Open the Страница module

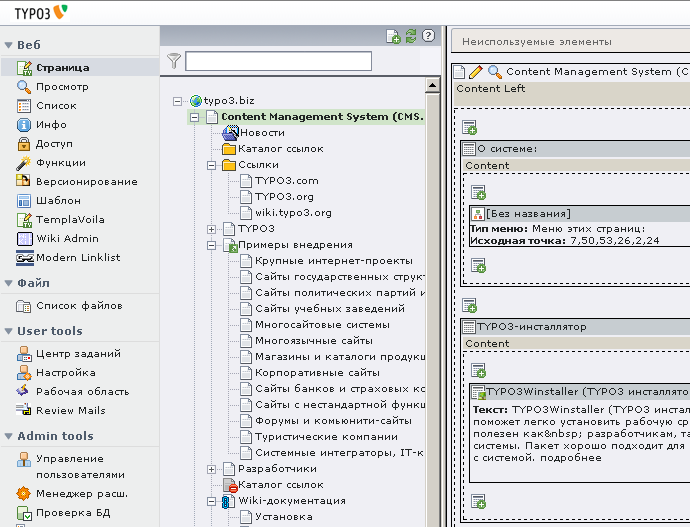click(62, 68)
